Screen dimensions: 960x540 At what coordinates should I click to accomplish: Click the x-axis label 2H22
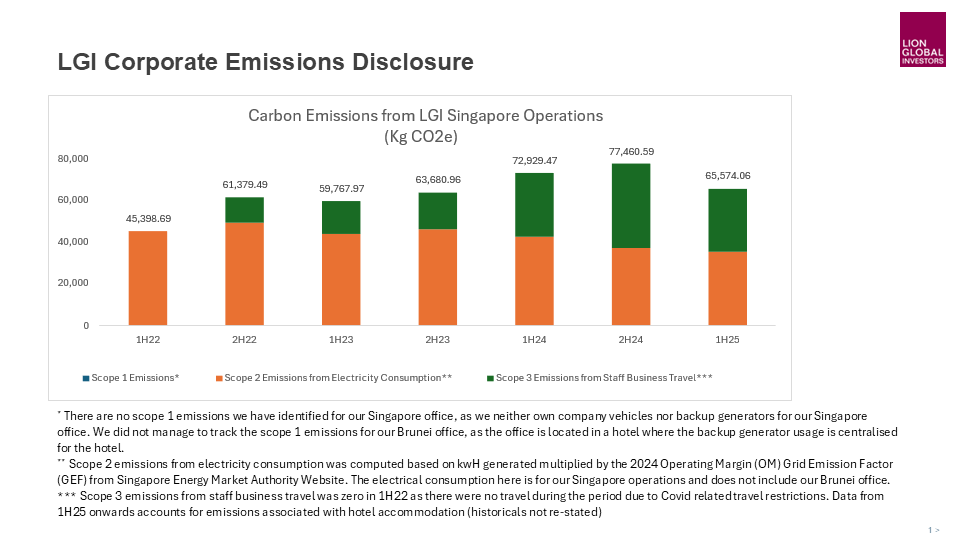244,340
